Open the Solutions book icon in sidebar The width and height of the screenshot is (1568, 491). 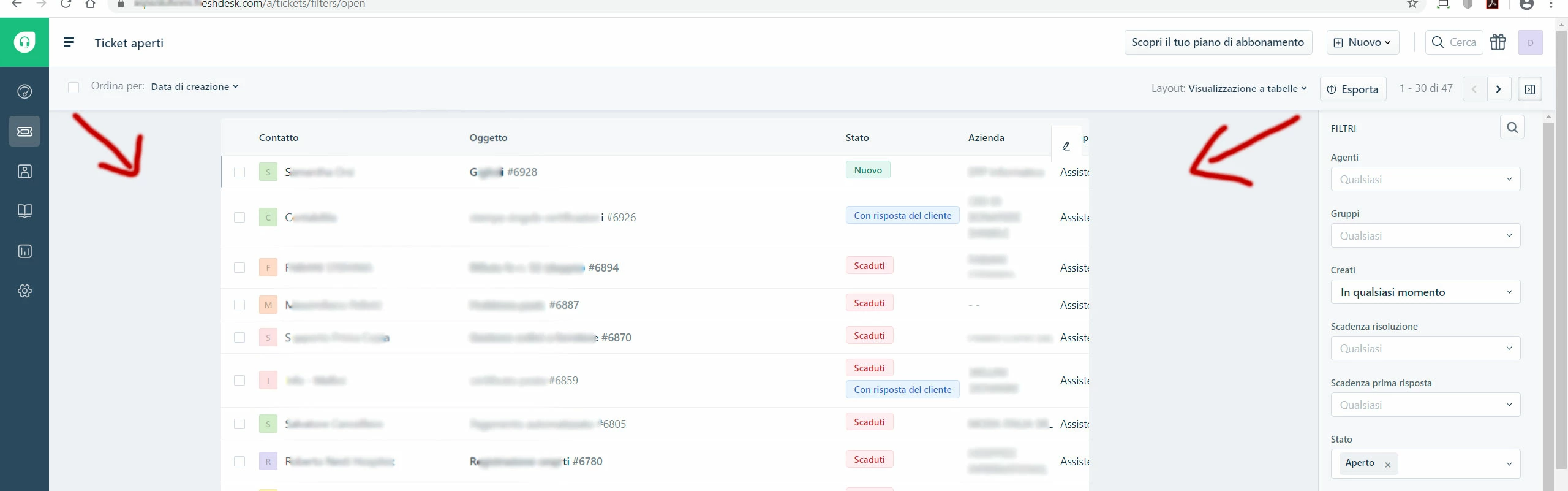point(24,211)
